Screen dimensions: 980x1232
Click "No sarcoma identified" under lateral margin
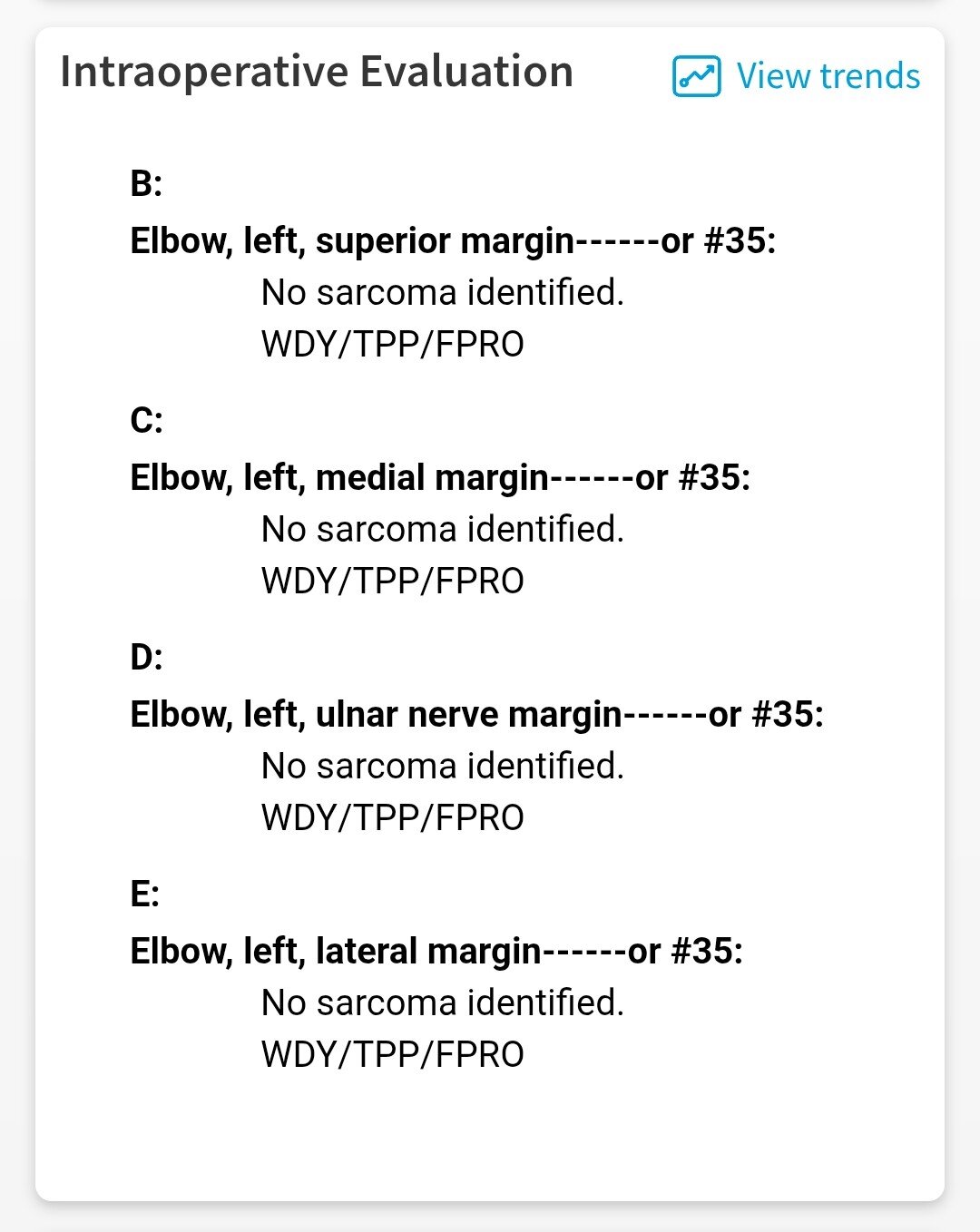[442, 1003]
